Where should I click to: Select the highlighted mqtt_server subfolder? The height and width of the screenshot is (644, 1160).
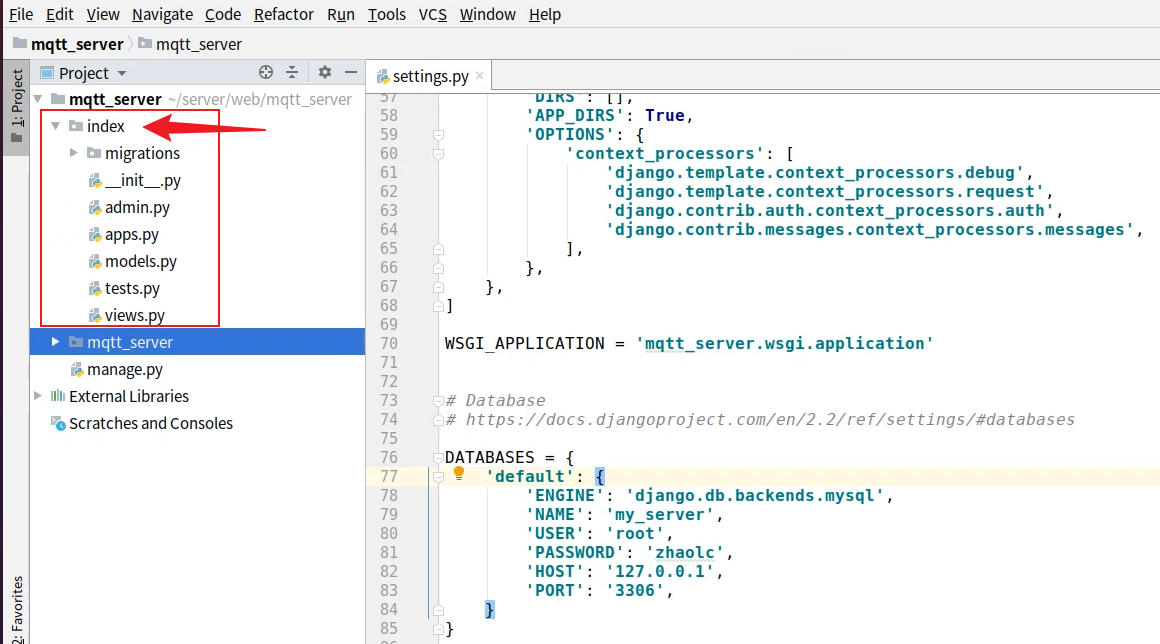pyautogui.click(x=198, y=342)
